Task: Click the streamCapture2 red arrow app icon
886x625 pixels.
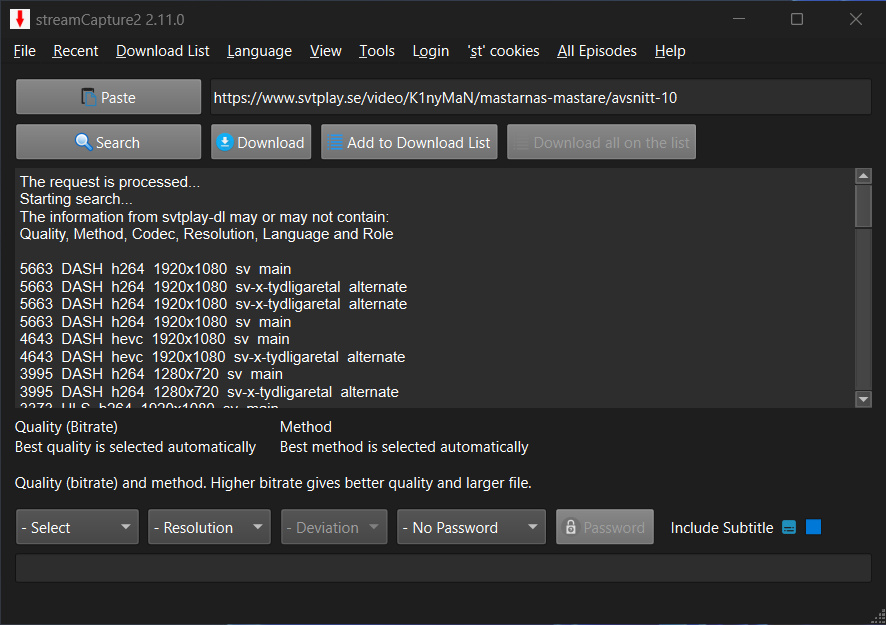Action: (x=20, y=19)
